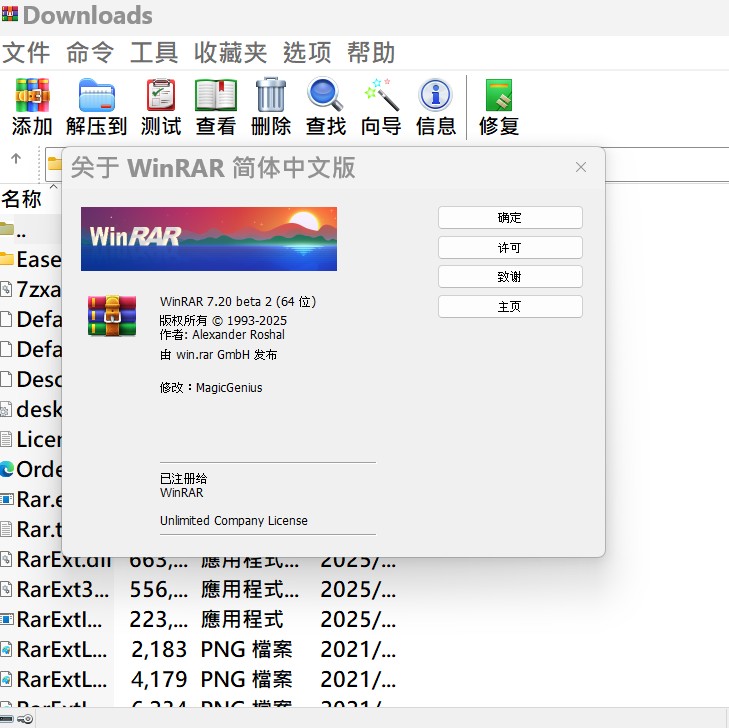Open the Home Page (主页) button
Screen dimensions: 729x728
[x=510, y=307]
